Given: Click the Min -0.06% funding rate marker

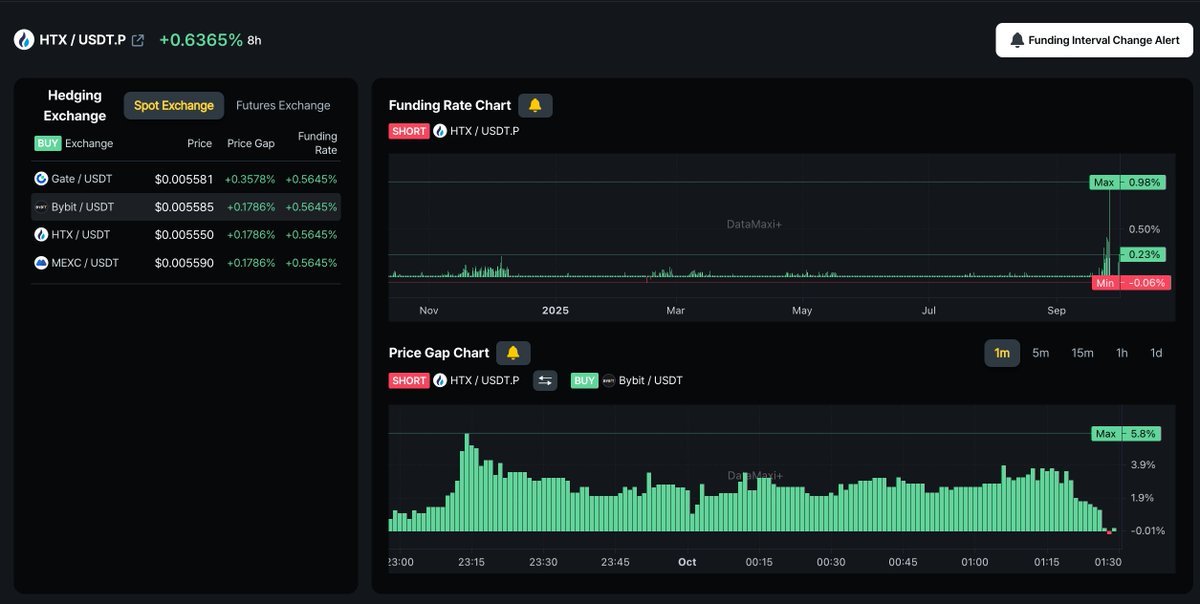Looking at the screenshot, I should [1130, 283].
